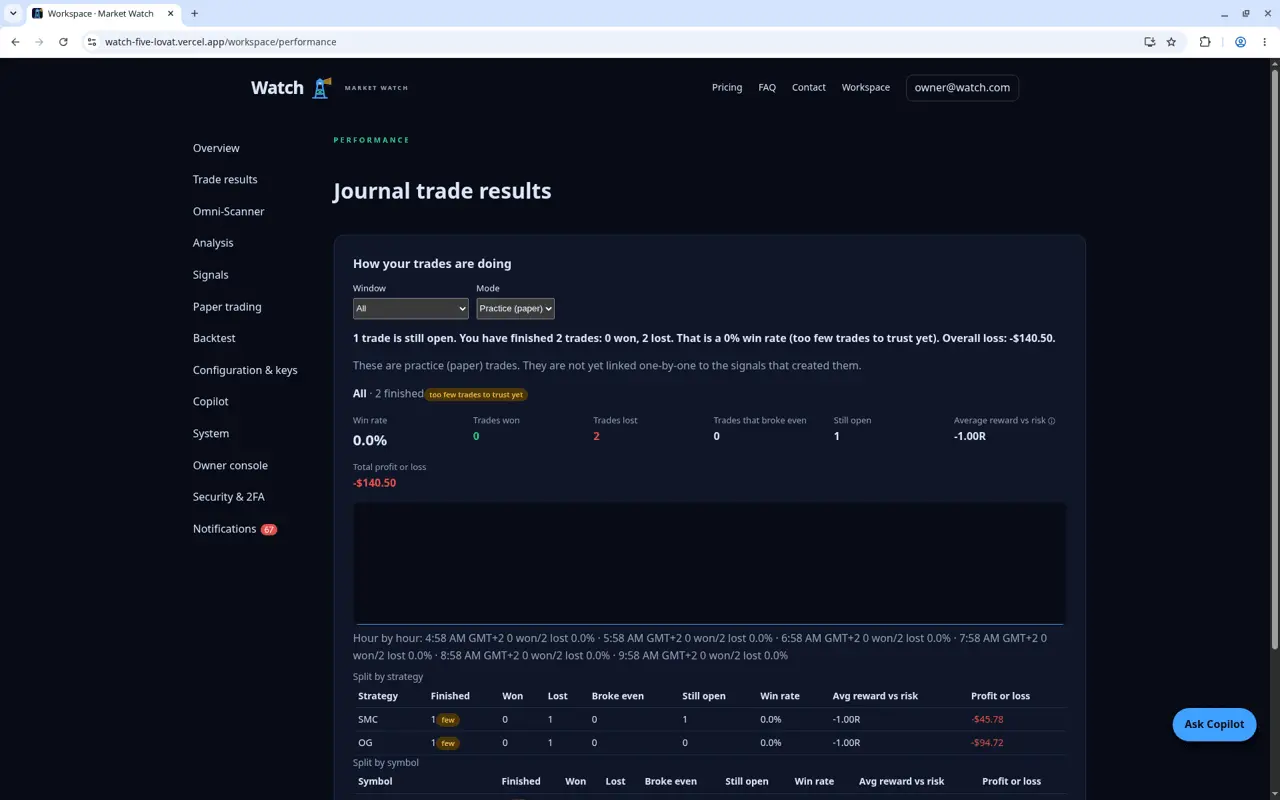The height and width of the screenshot is (800, 1280).
Task: Go back using the browser back arrow
Action: point(15,42)
